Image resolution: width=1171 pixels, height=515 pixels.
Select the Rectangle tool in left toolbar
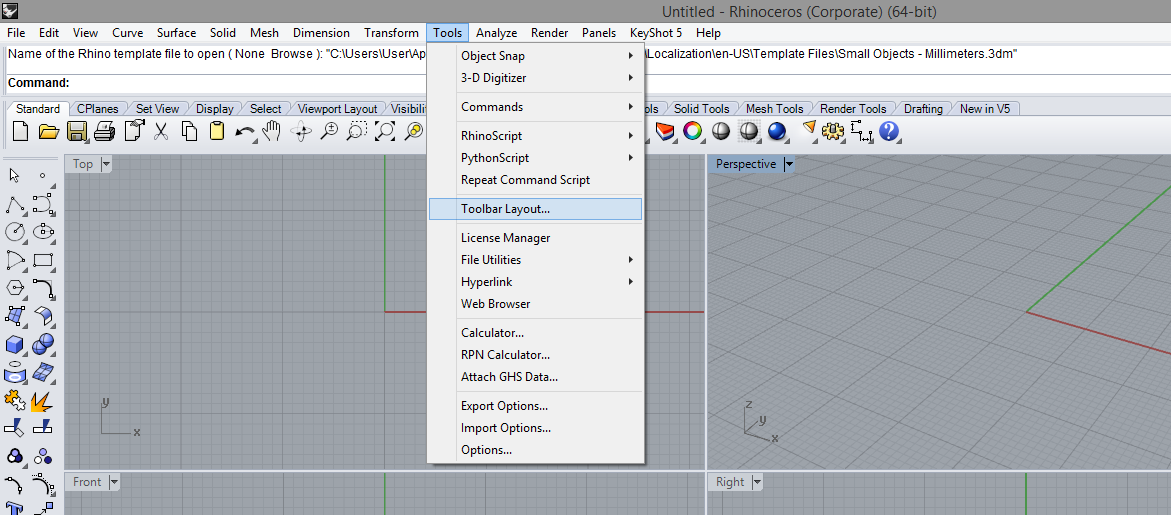[43, 260]
